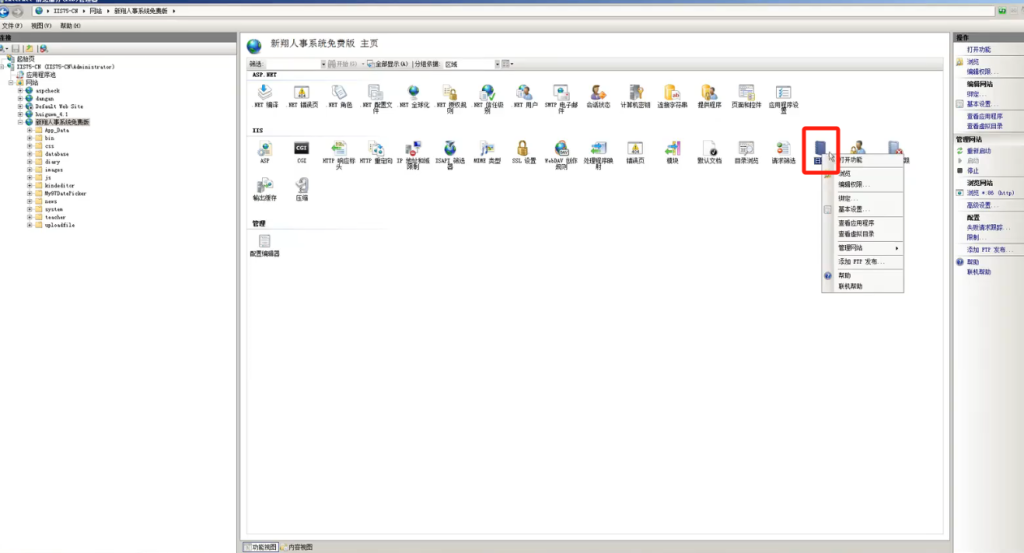The image size is (1024, 553).
Task: Choose 编辑权限 in the context menu
Action: click(854, 185)
